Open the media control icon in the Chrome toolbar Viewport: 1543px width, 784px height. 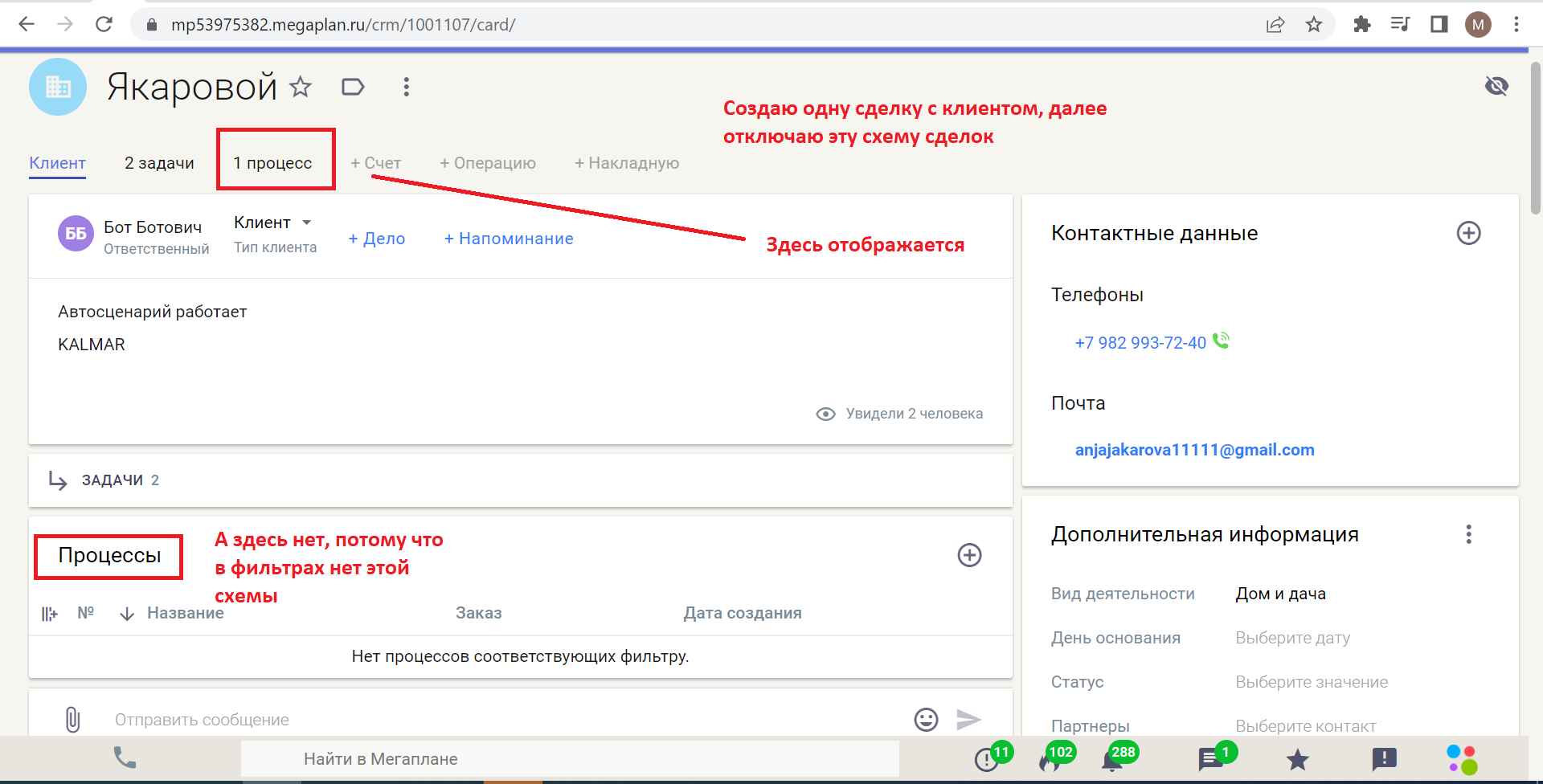[x=1400, y=25]
